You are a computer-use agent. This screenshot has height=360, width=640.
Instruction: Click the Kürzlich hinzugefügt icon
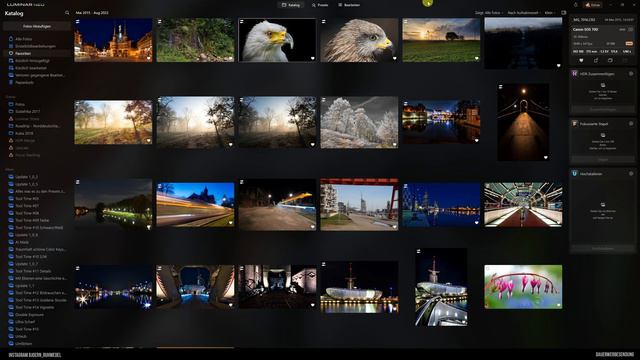11,60
